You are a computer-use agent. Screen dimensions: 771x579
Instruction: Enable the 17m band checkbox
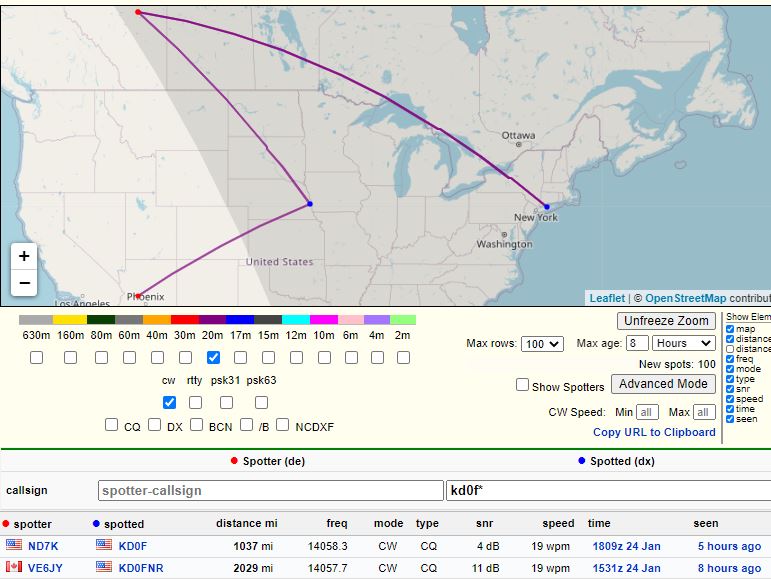[240, 357]
